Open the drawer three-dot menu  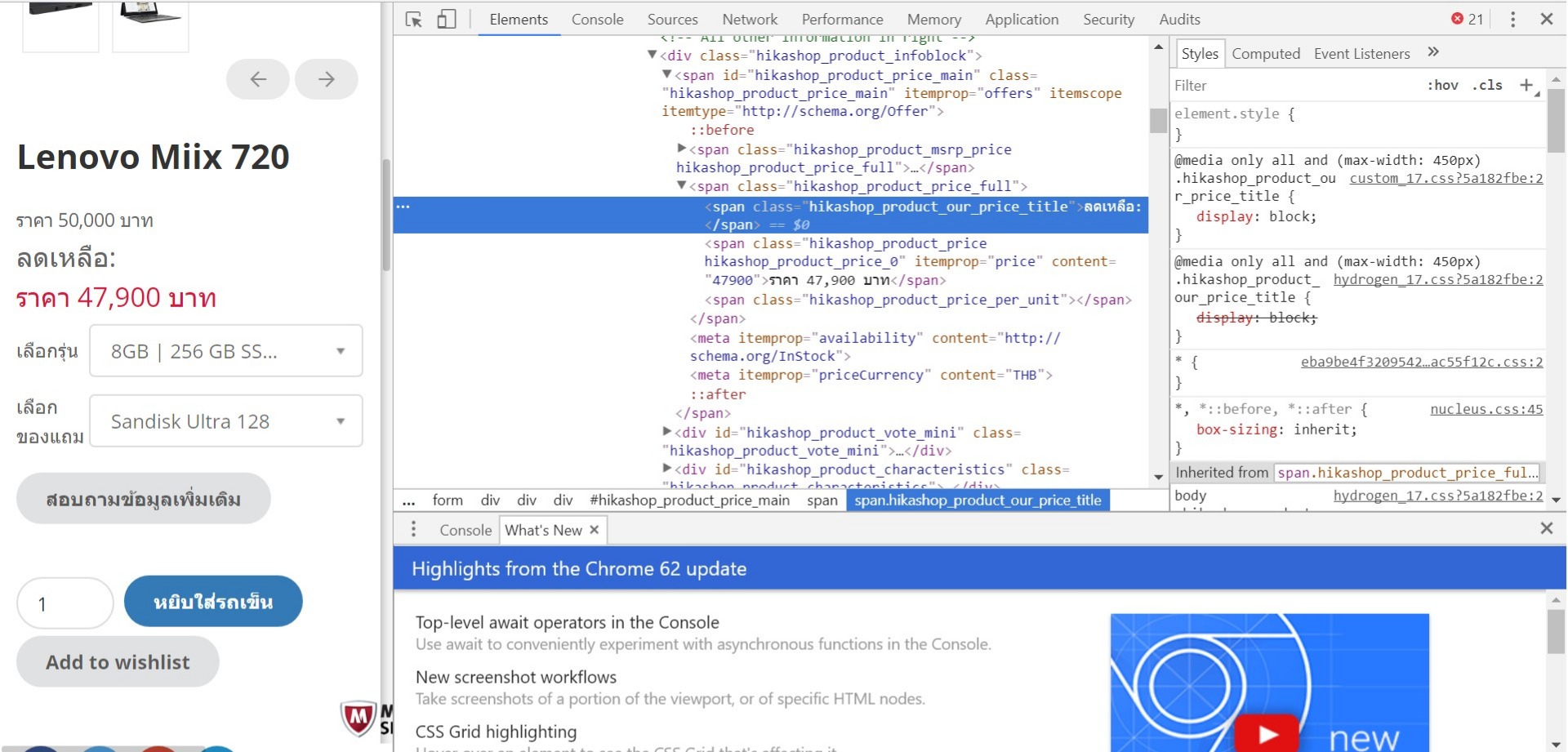click(413, 529)
